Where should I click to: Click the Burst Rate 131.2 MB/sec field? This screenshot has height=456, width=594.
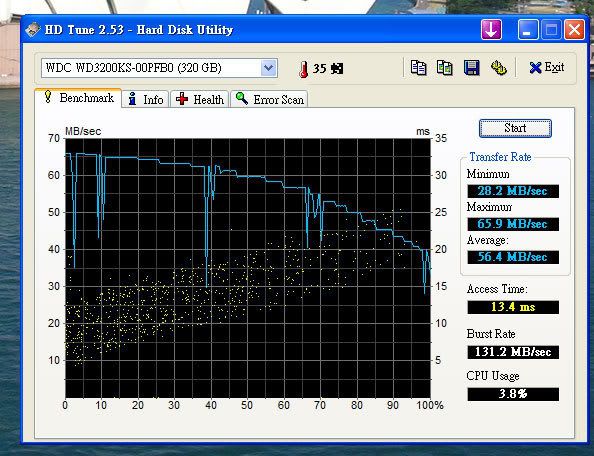(513, 352)
